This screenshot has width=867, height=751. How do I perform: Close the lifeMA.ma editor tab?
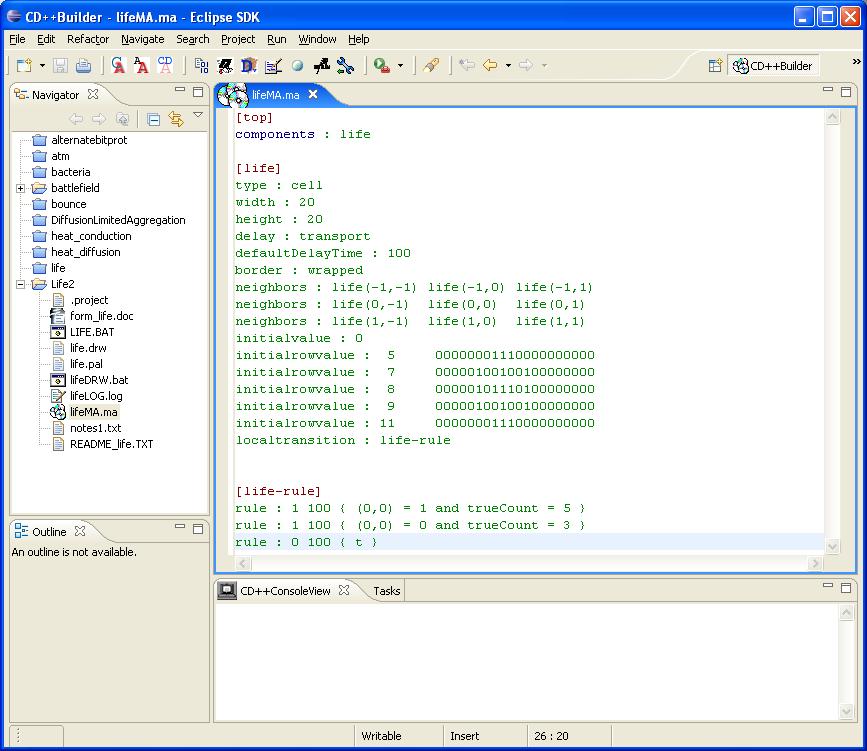coord(313,94)
